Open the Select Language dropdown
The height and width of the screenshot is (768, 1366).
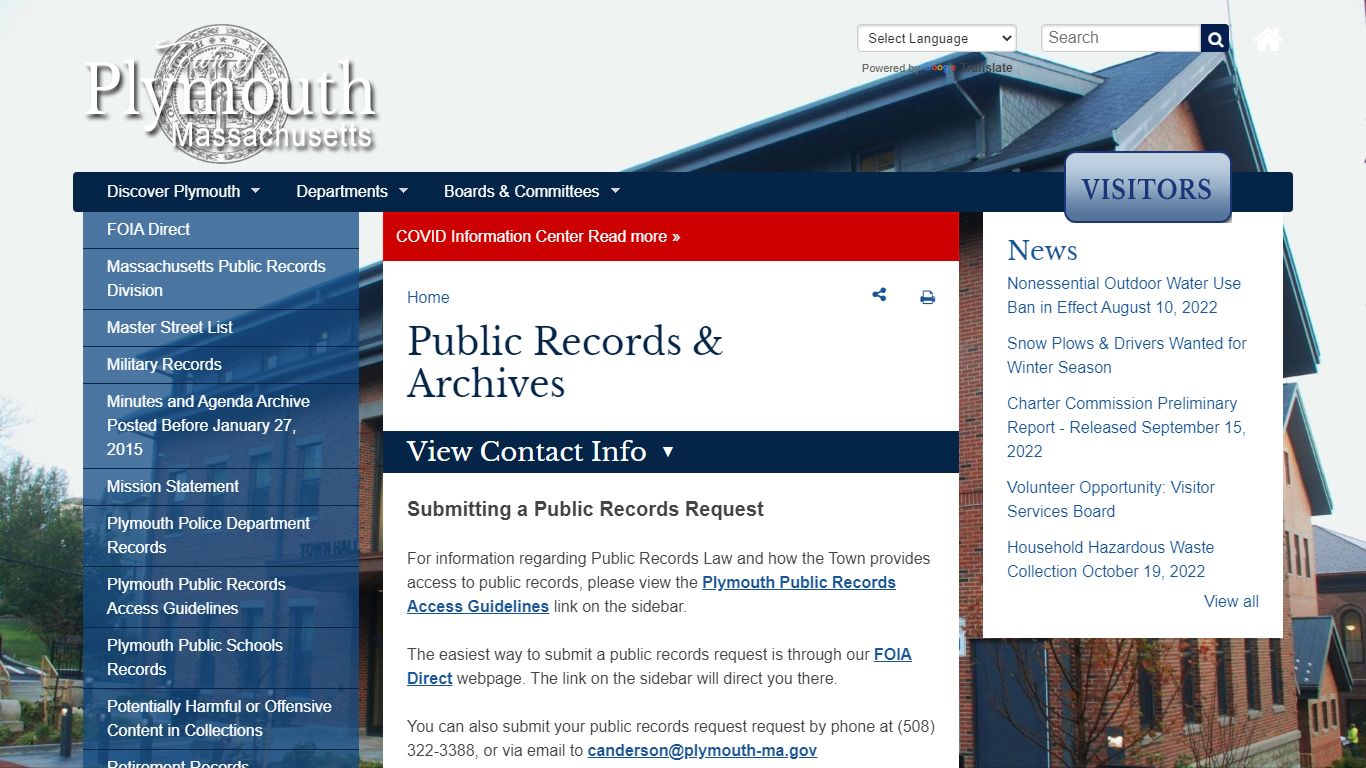point(937,38)
